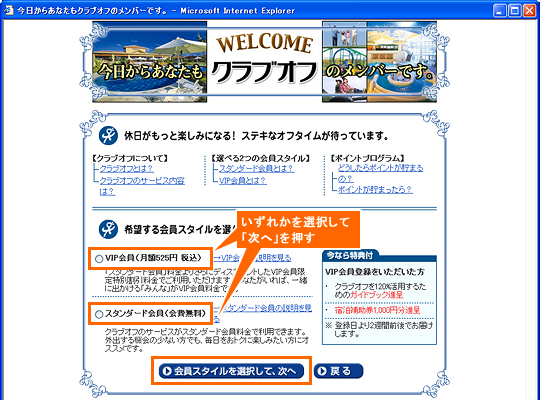540x400 pixels.
Task: Click the 会員スタイルを選択して、次へ button
Action: [231, 371]
